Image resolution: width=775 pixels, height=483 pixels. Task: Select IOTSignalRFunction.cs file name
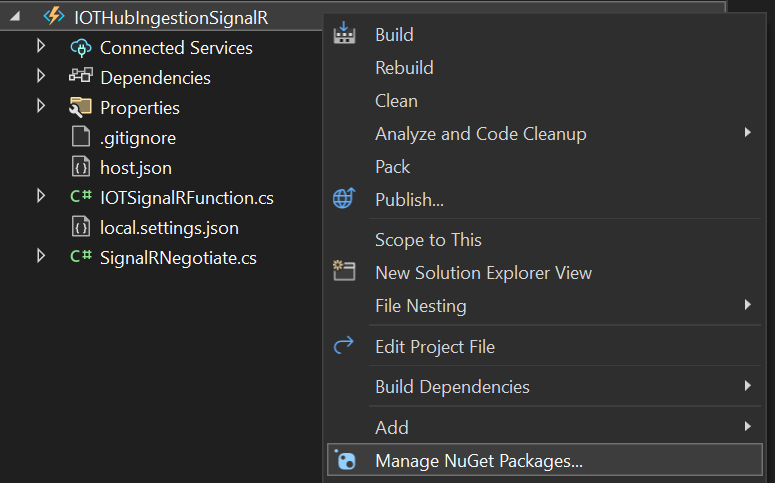(187, 198)
